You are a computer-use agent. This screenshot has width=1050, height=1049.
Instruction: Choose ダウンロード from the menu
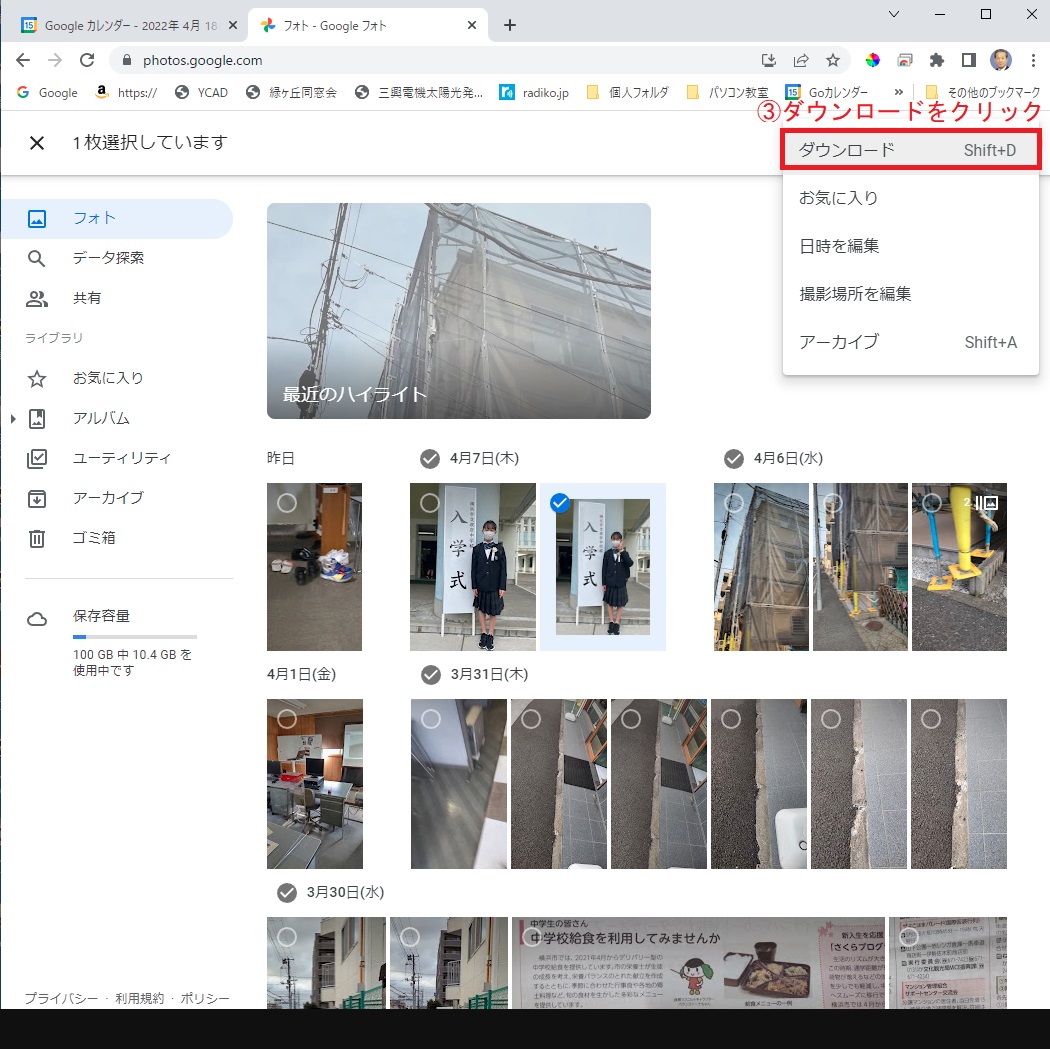pos(910,150)
